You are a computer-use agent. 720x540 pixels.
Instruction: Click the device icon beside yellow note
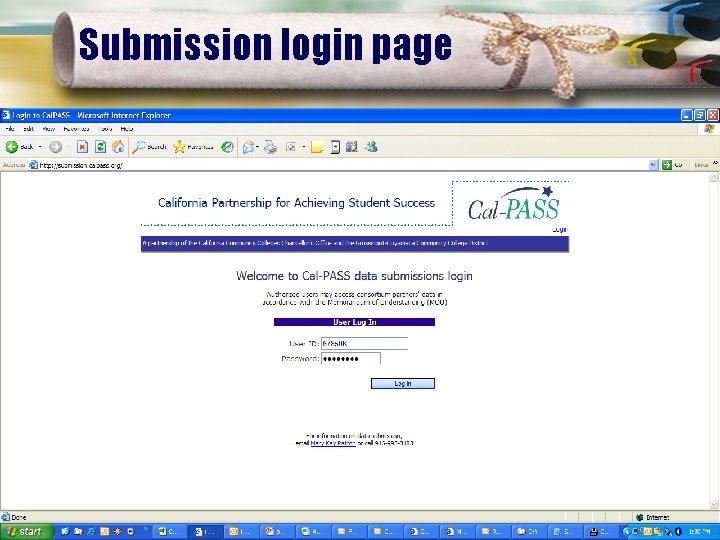pyautogui.click(x=336, y=147)
